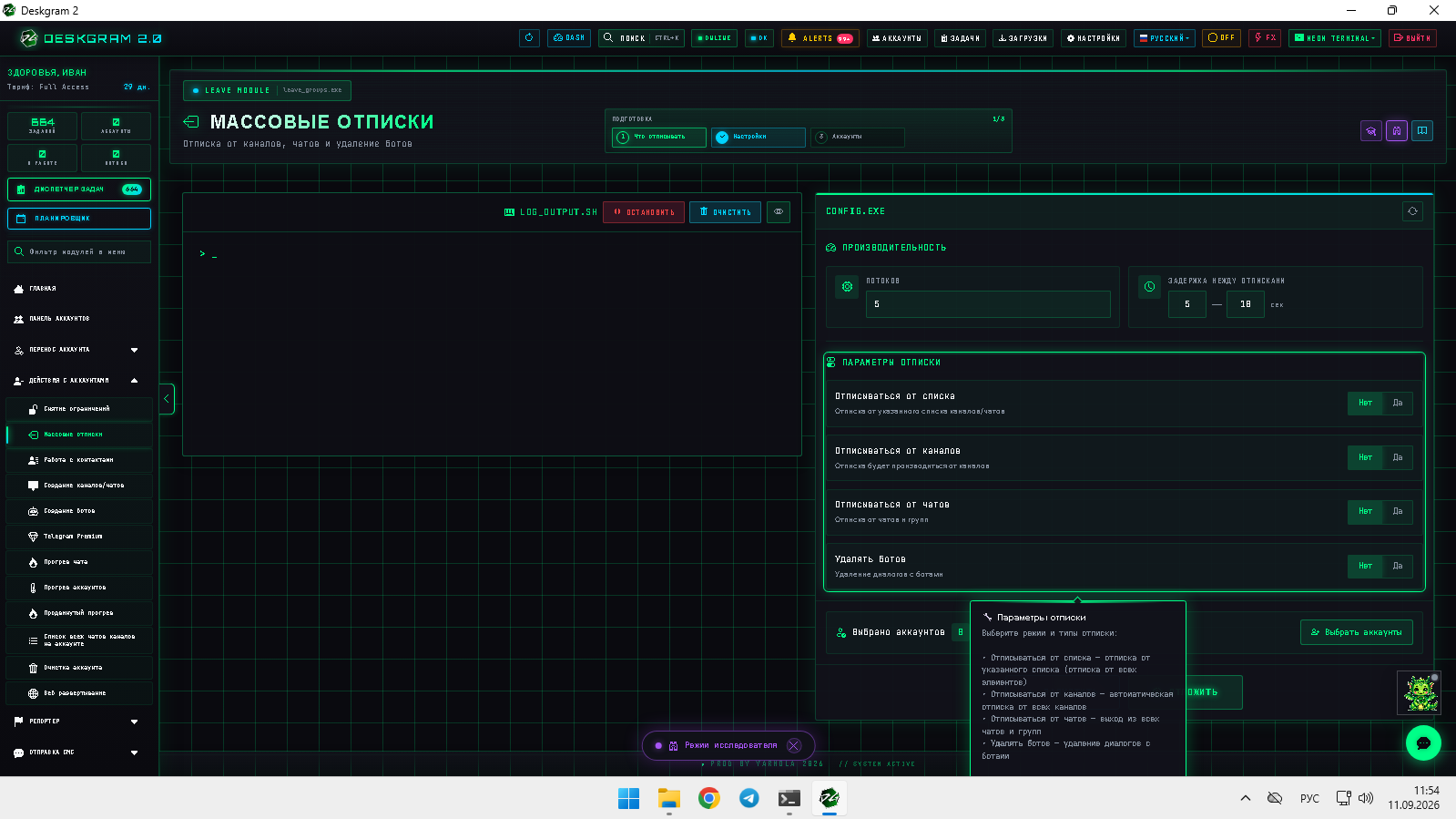This screenshot has height=819, width=1456.
Task: Open the DASH dashboard button
Action: pos(569,38)
